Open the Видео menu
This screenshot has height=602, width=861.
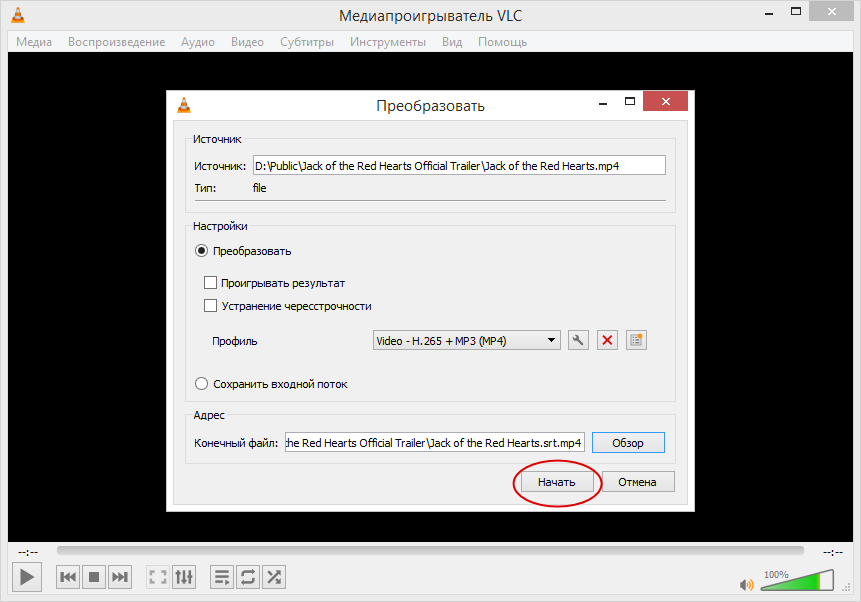(247, 42)
